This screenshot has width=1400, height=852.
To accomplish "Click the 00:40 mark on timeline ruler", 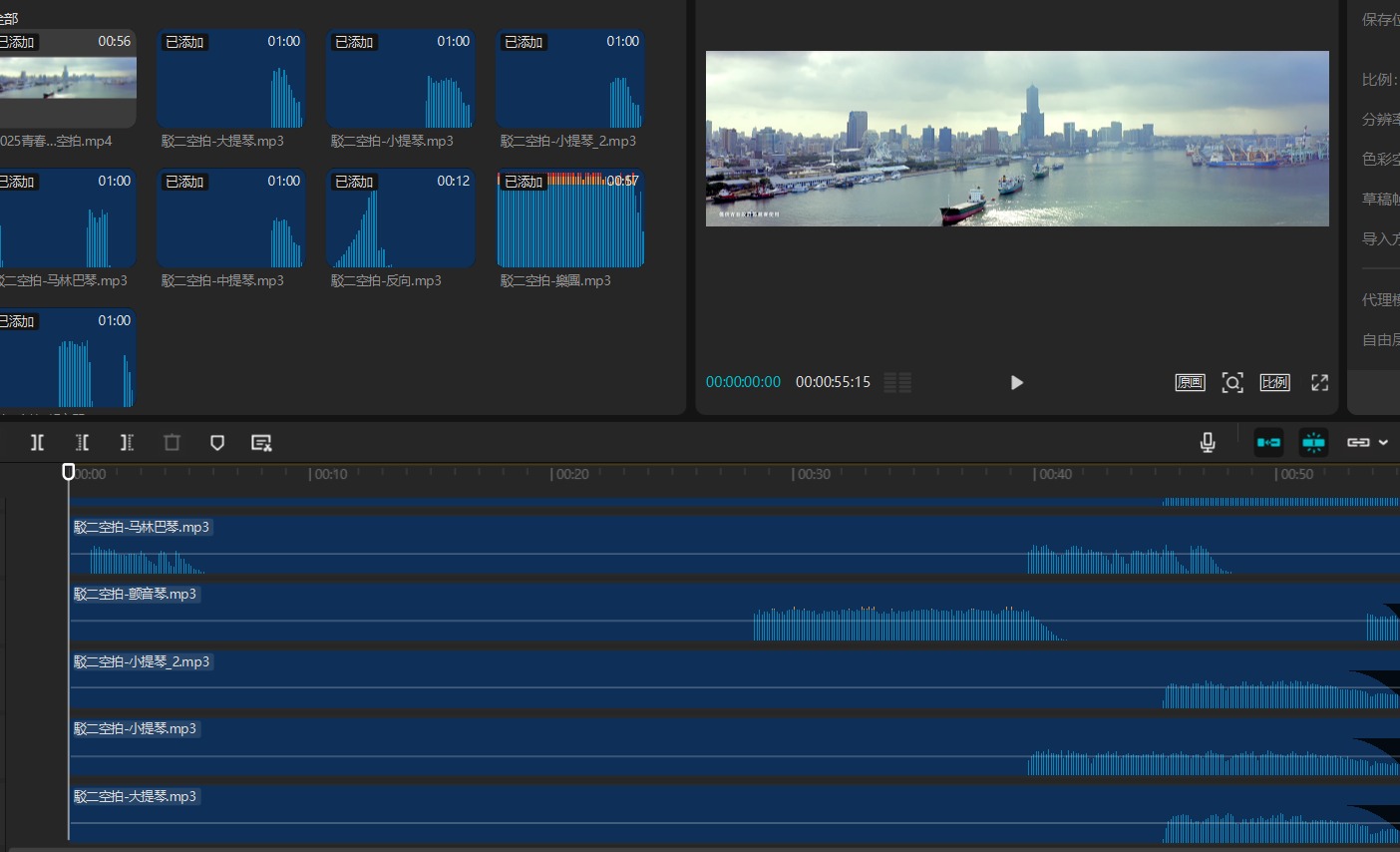I will tap(1055, 474).
